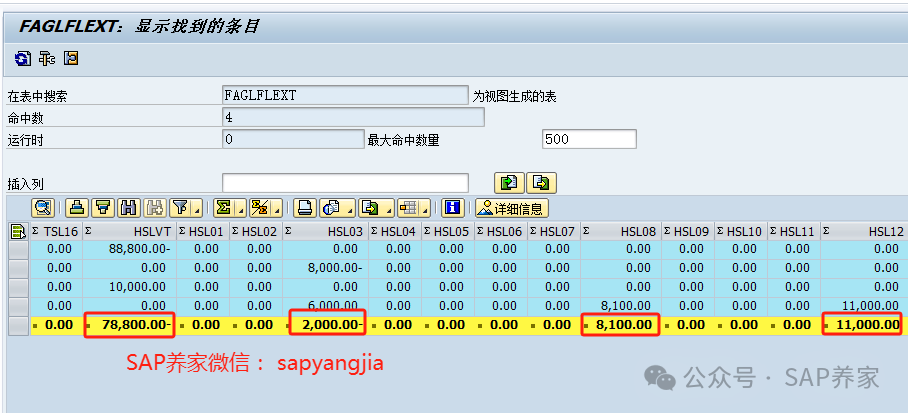Viewport: 908px width, 413px height.
Task: Click the 运行时 field showing 0
Action: pyautogui.click(x=293, y=139)
